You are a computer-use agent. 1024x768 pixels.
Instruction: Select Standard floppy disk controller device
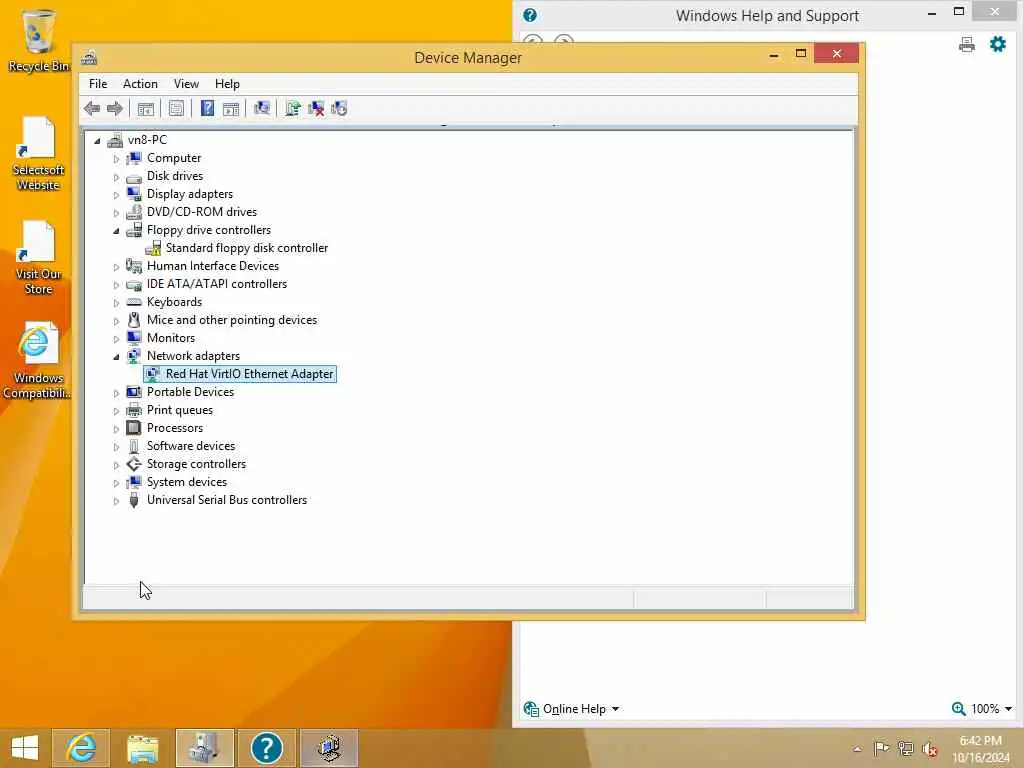(x=247, y=248)
